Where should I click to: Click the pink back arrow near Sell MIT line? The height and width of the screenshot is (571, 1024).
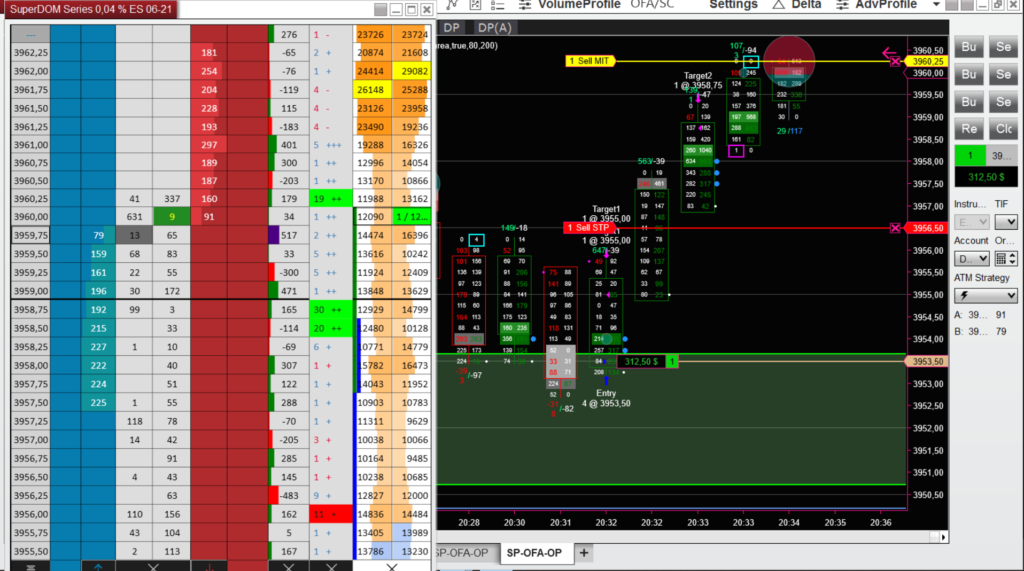click(889, 52)
